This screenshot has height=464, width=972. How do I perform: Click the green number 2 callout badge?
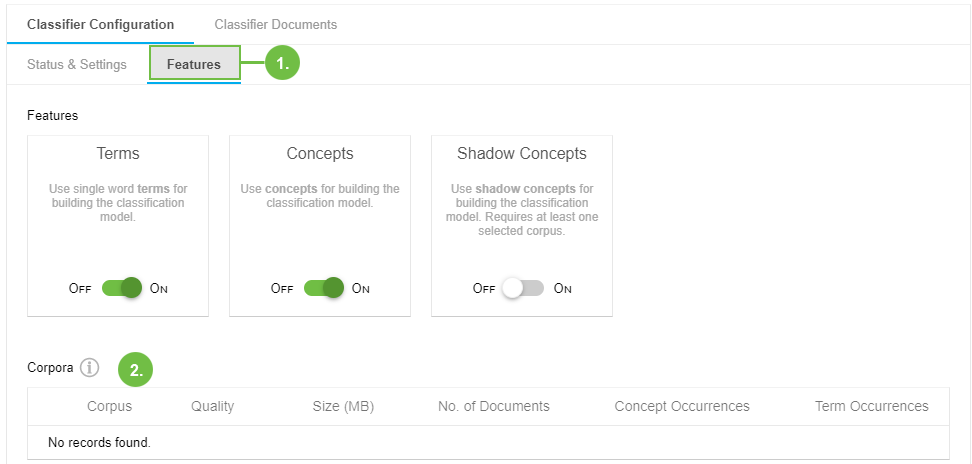click(x=136, y=369)
